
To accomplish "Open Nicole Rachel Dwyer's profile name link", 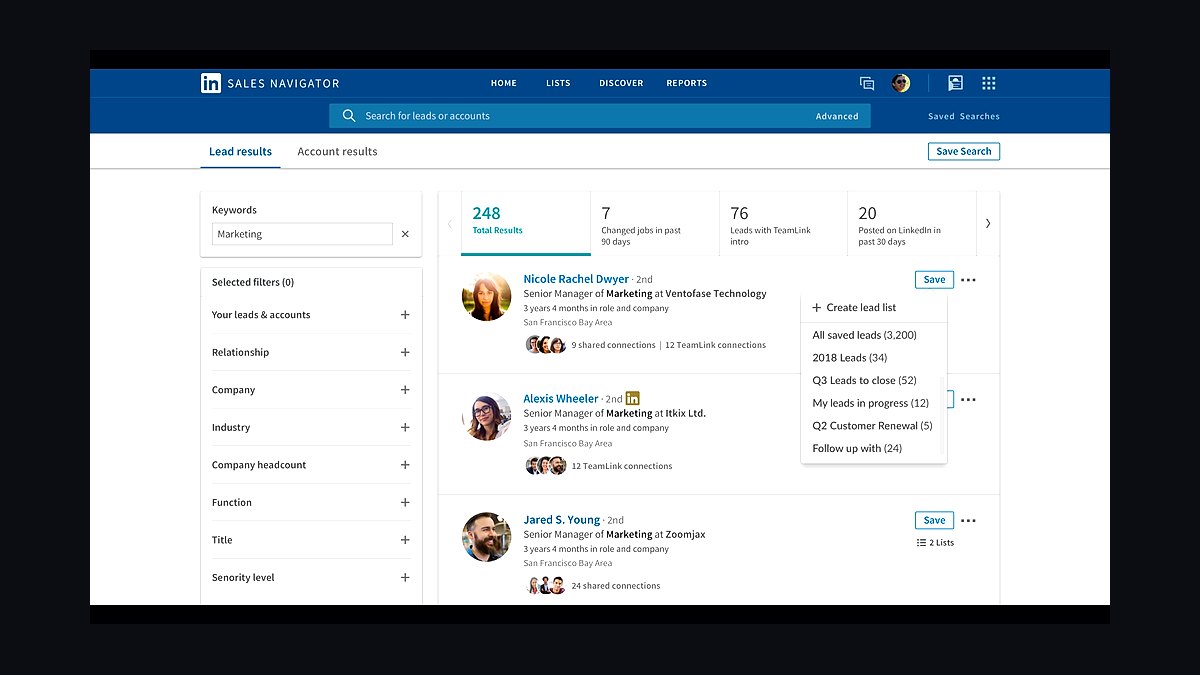I will (576, 279).
